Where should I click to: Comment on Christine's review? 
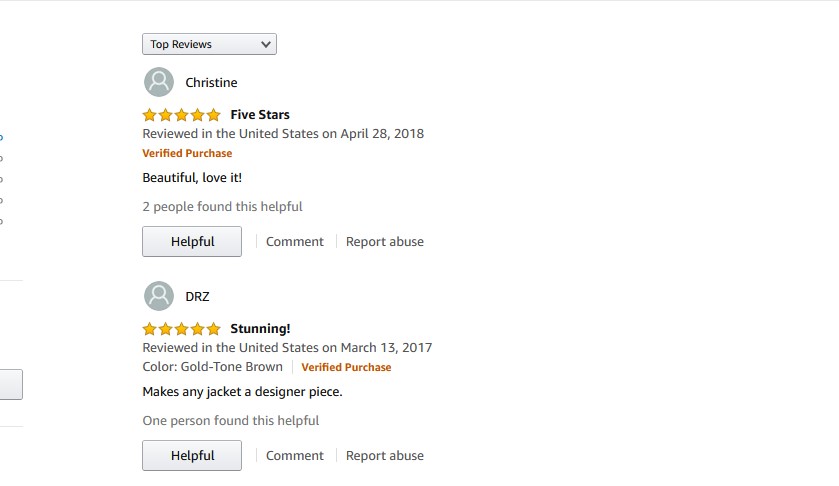coord(295,242)
